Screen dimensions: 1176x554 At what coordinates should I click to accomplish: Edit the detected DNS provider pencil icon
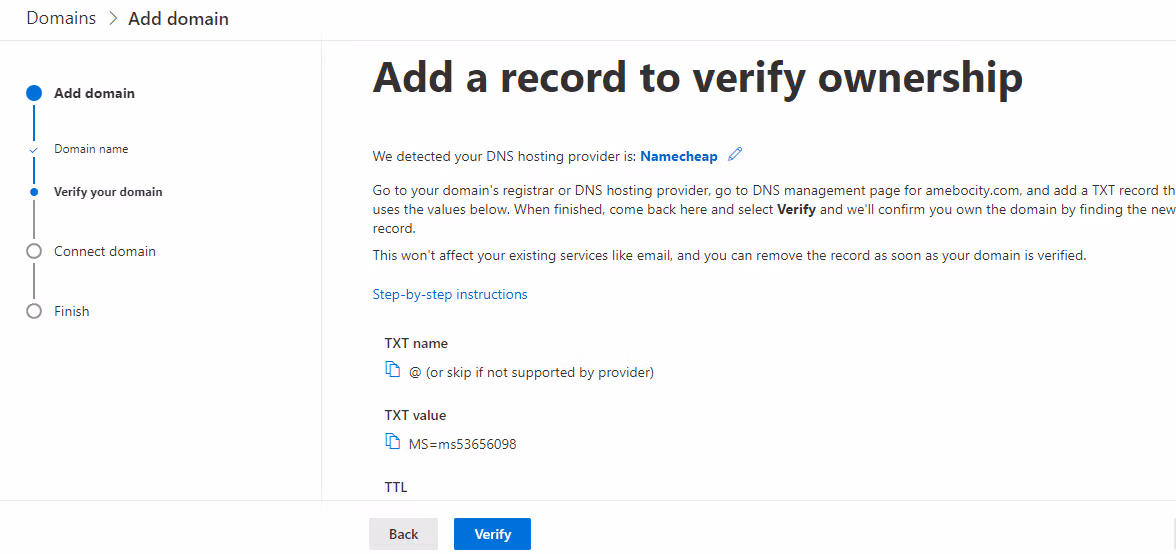pyautogui.click(x=736, y=155)
